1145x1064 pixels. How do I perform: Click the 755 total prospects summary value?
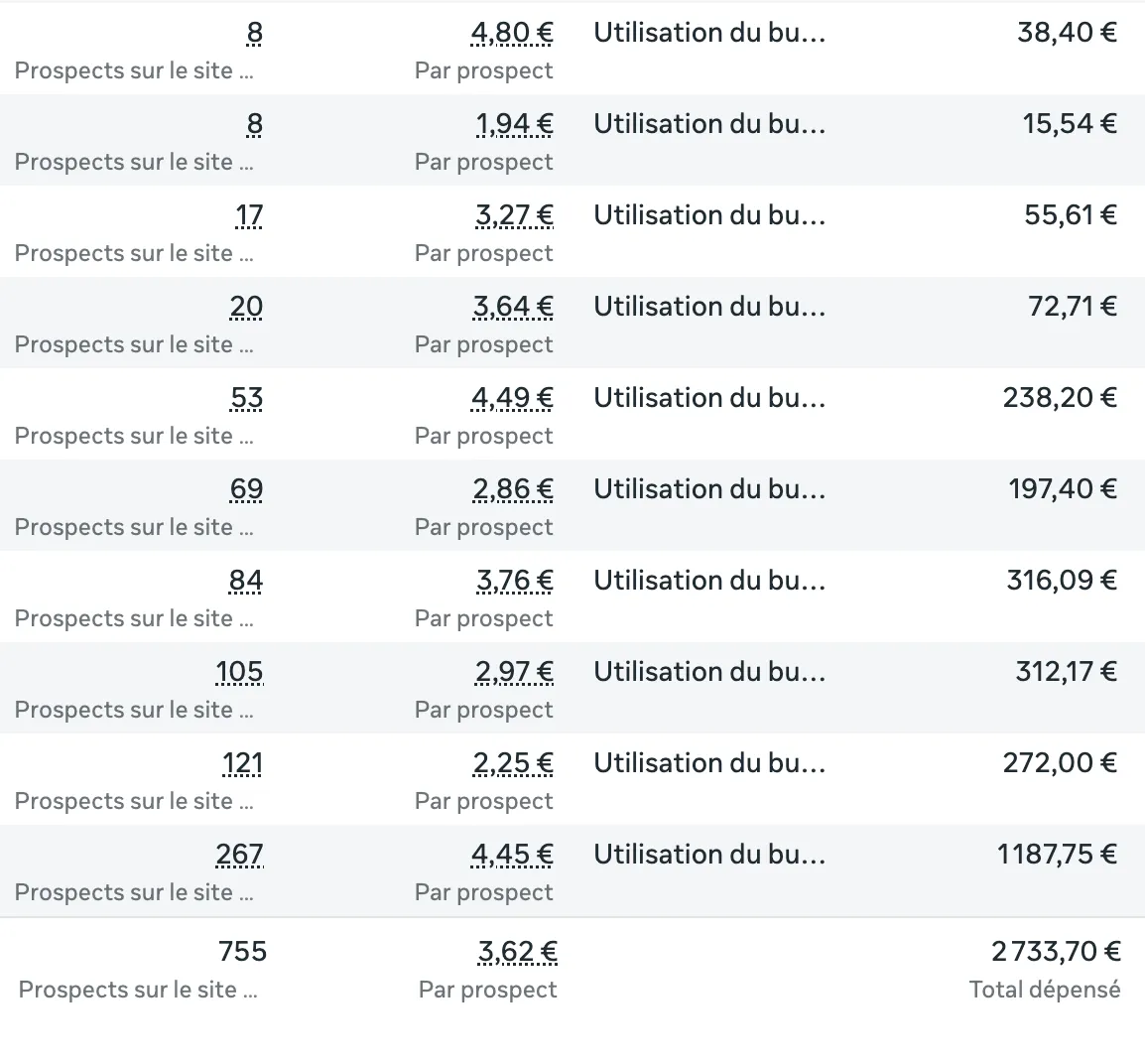click(242, 952)
